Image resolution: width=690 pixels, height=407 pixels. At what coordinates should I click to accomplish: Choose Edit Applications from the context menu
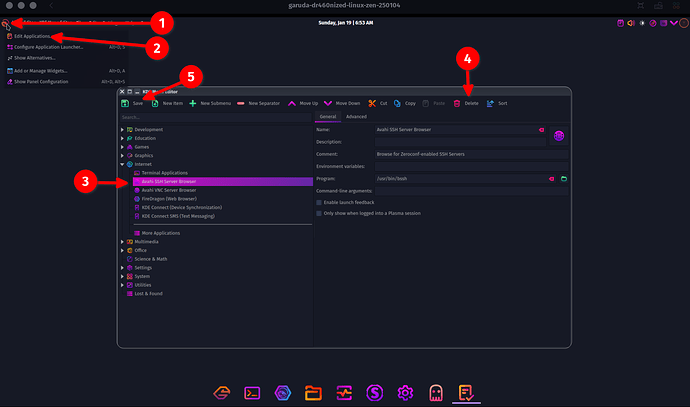point(66,36)
